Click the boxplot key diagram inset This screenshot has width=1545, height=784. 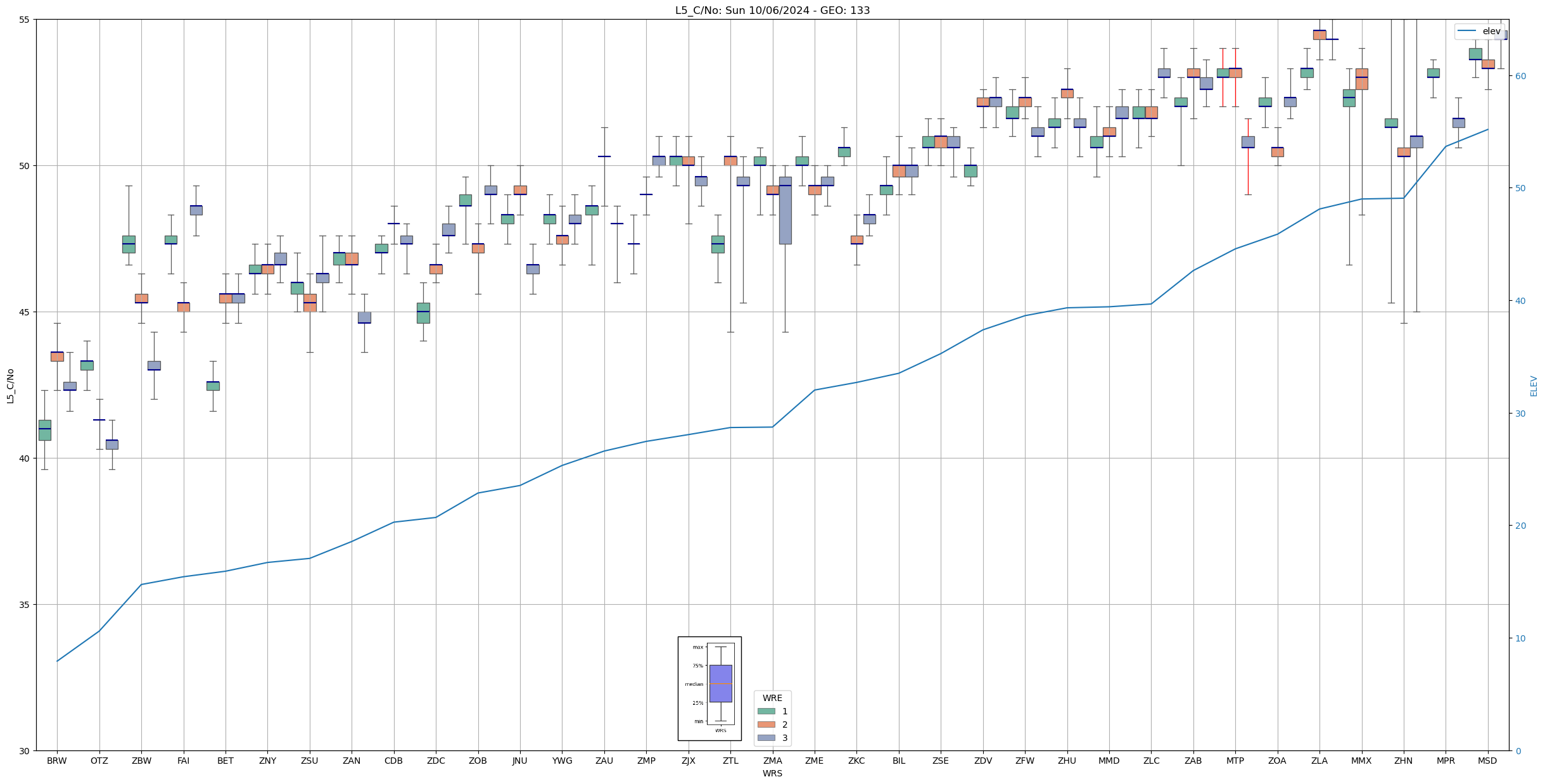(x=709, y=688)
